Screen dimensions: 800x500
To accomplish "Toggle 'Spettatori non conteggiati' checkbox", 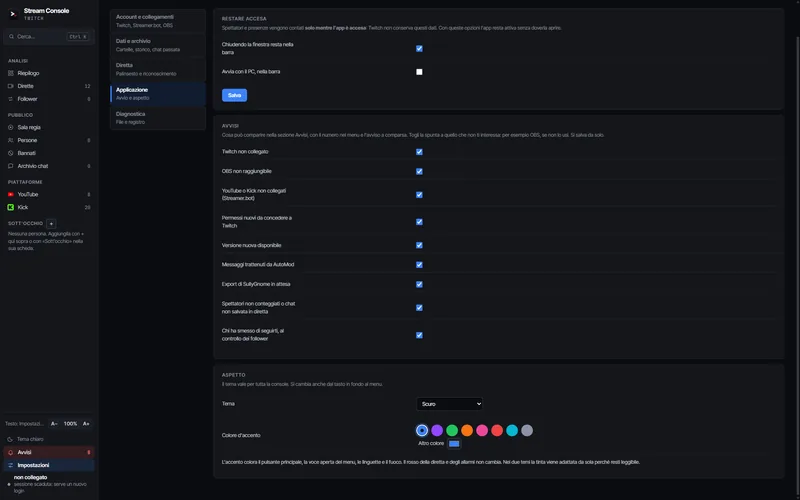I will [419, 308].
